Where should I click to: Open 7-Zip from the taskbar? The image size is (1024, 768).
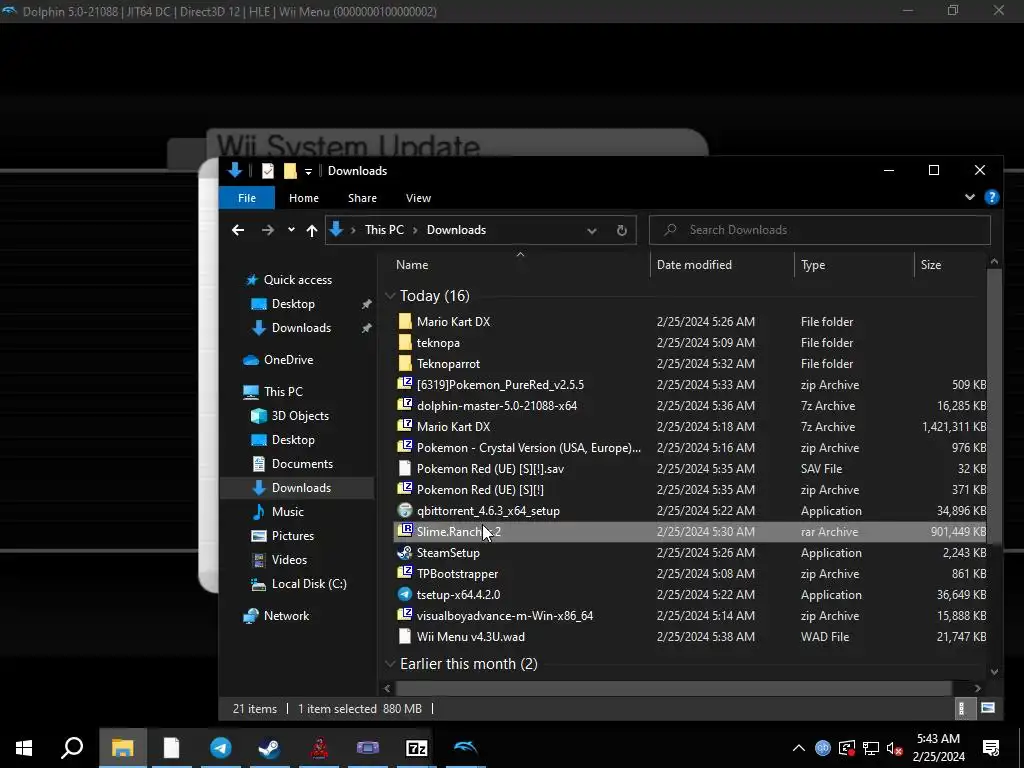click(x=417, y=748)
